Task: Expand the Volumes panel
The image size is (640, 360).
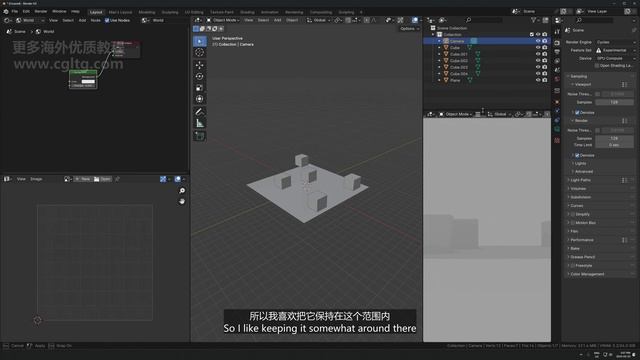Action: coord(578,189)
